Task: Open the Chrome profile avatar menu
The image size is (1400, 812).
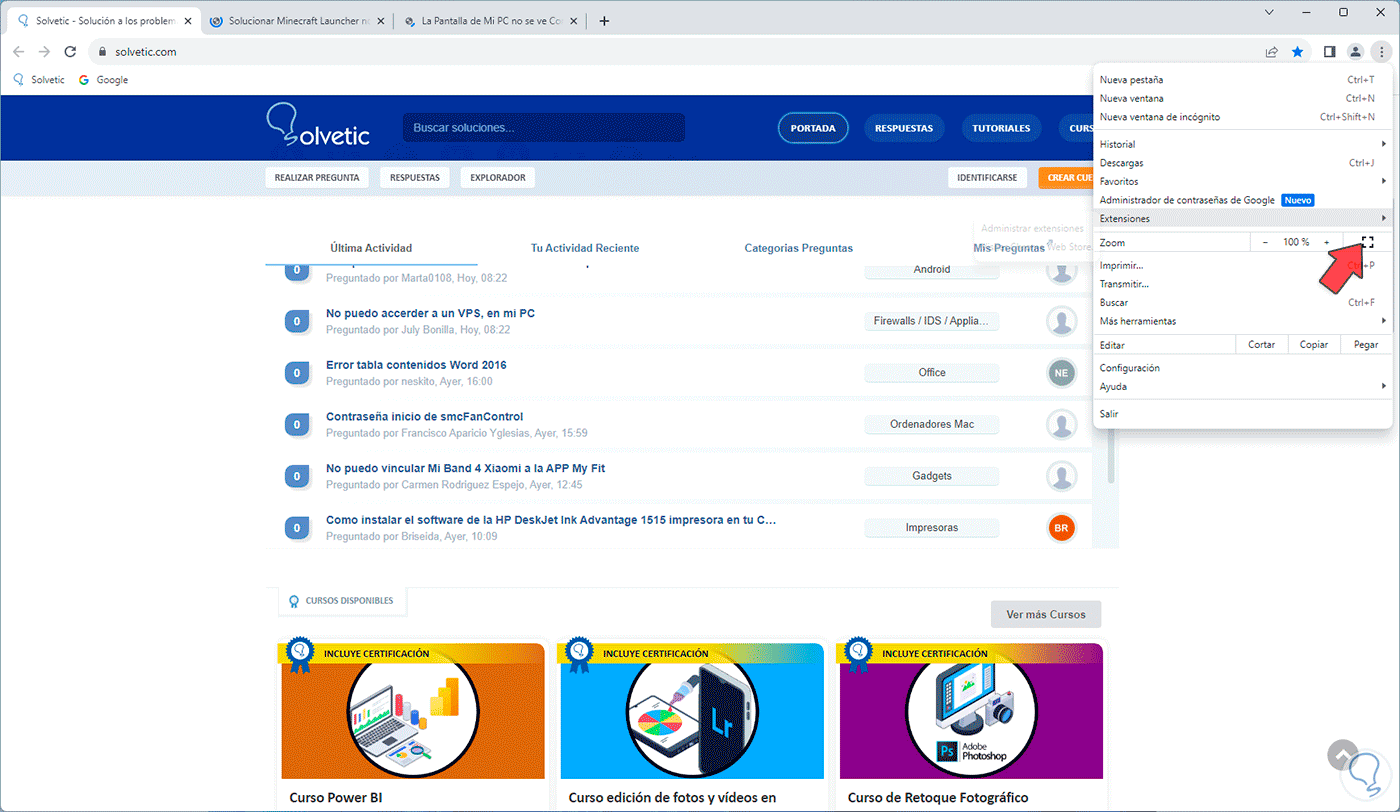Action: click(1355, 52)
